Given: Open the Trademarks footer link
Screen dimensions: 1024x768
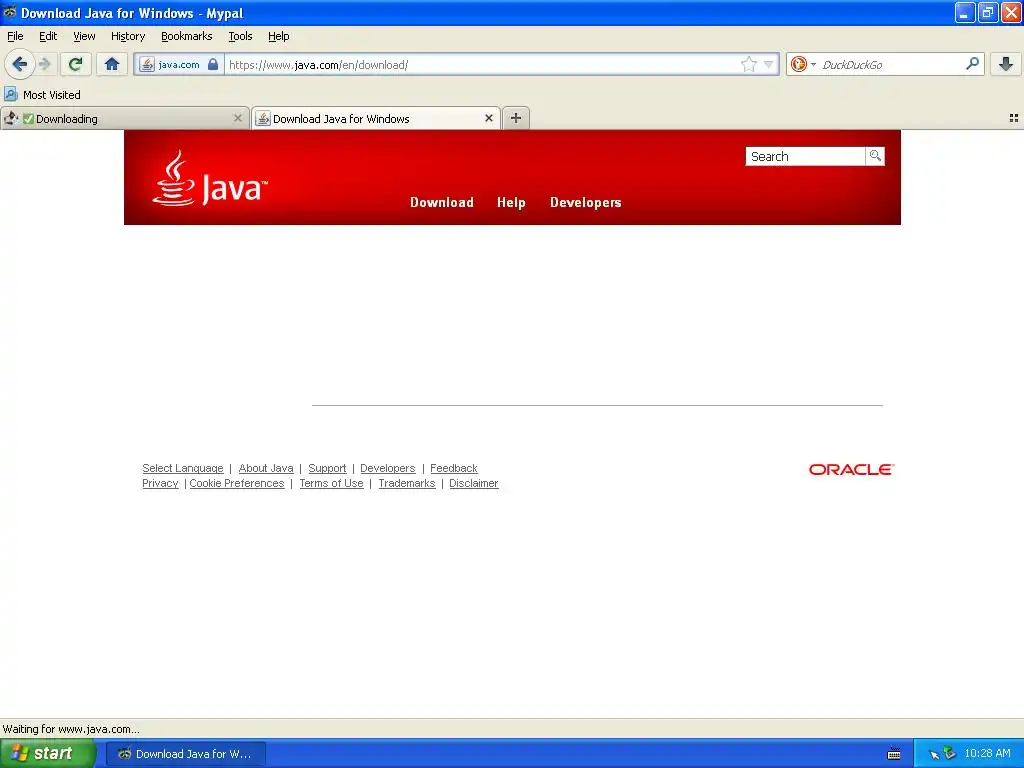Looking at the screenshot, I should click(407, 483).
